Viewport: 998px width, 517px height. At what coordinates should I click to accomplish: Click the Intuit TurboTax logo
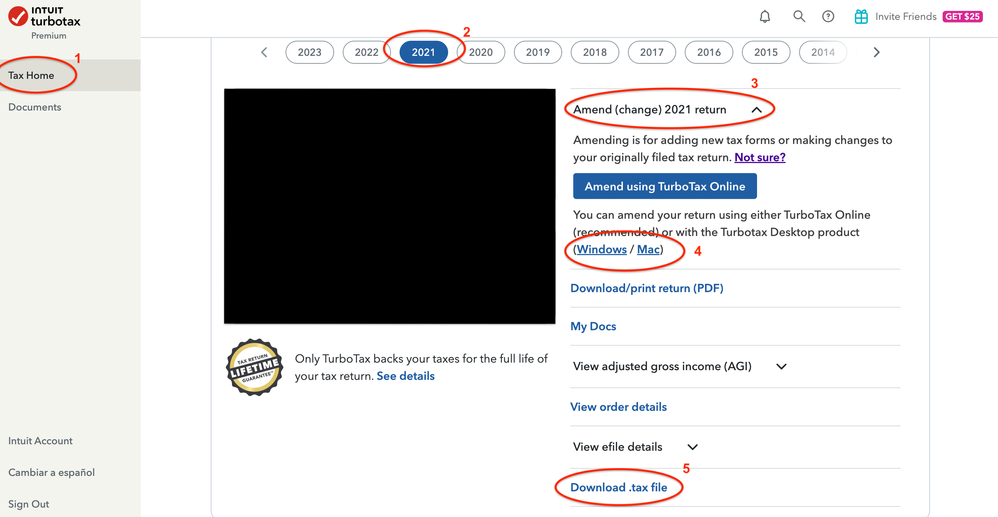[x=45, y=18]
